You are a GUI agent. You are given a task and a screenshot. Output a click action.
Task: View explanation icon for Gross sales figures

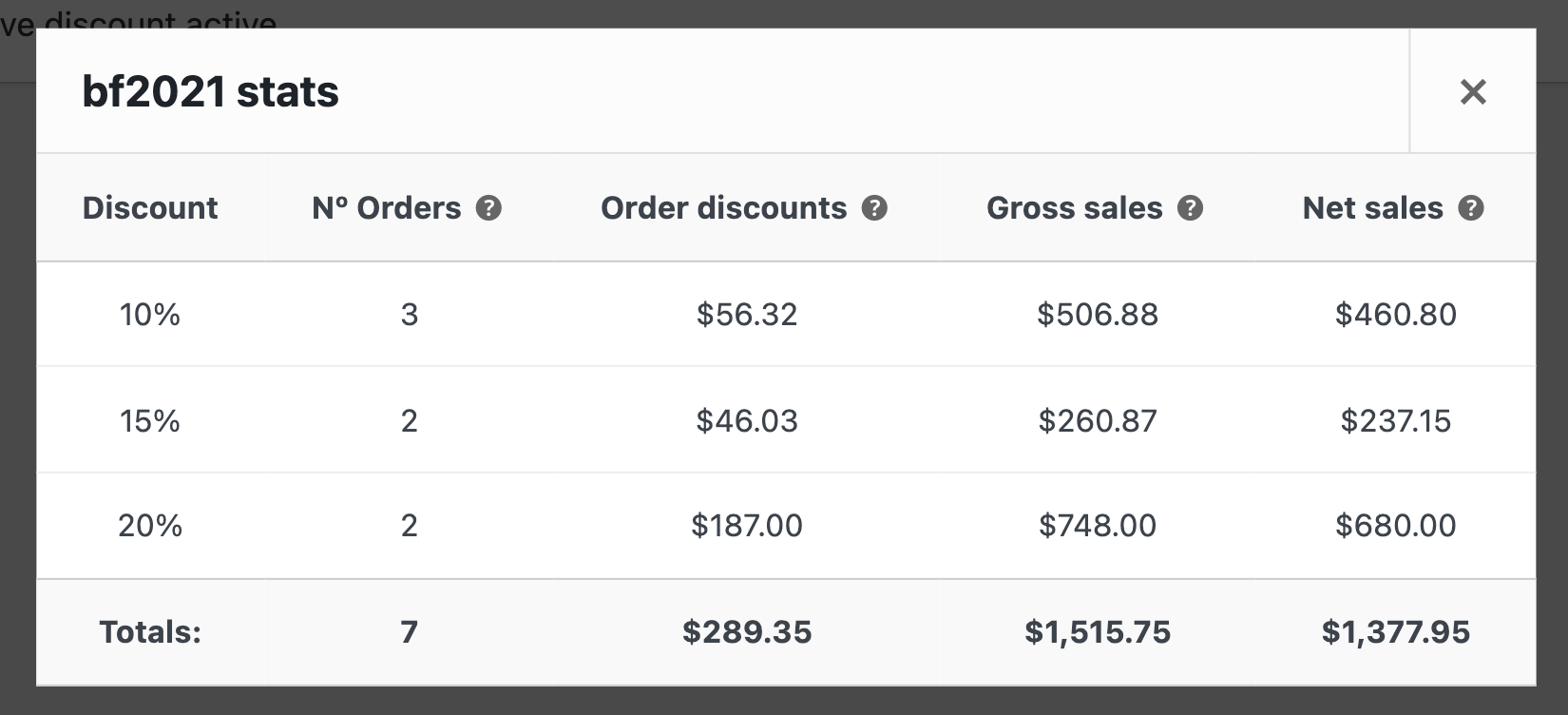pos(1191,207)
